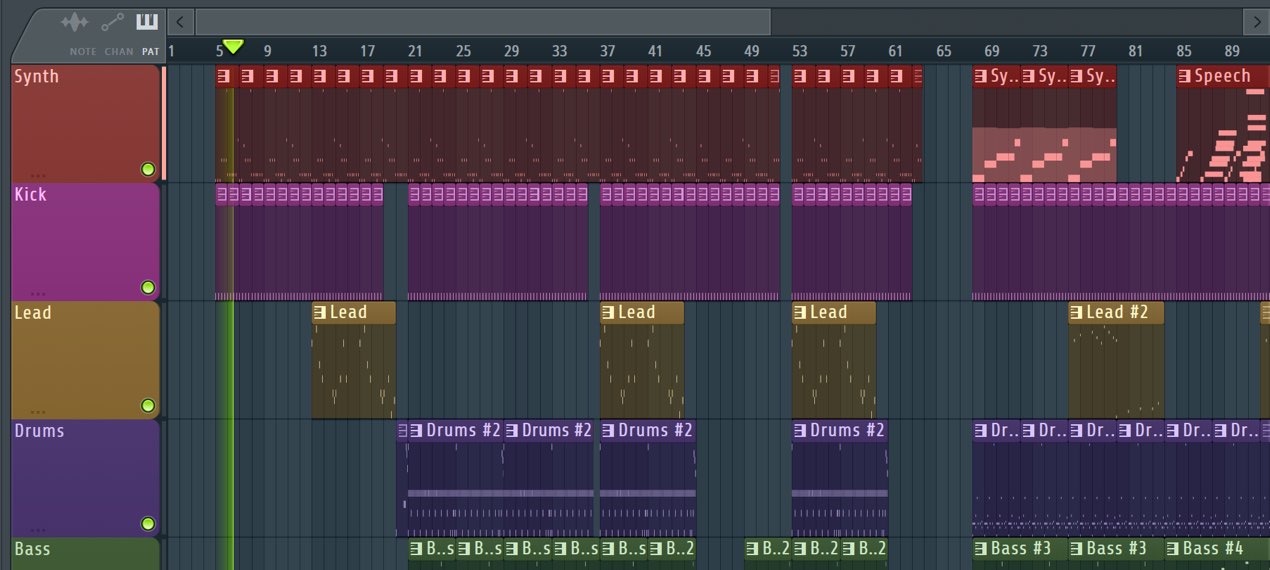This screenshot has height=570, width=1270.
Task: Mute the Kick track with green LED
Action: (148, 288)
